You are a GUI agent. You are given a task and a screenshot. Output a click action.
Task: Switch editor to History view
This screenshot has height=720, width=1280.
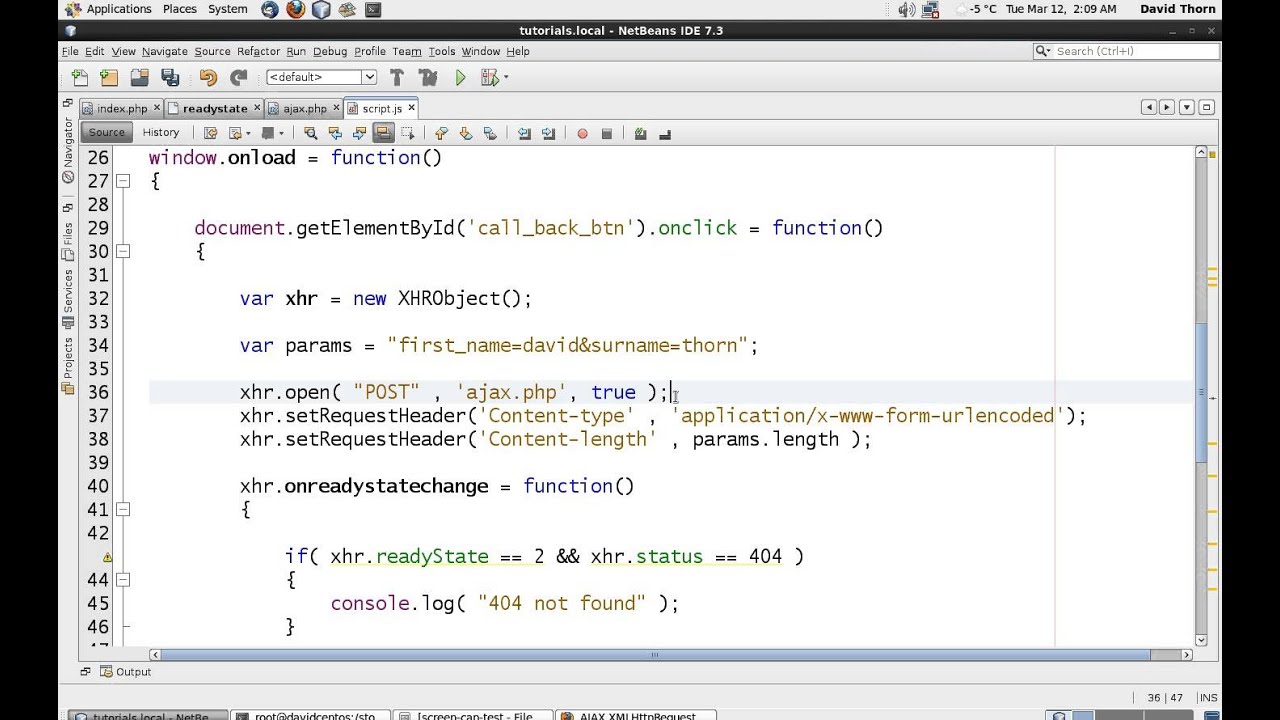pyautogui.click(x=160, y=132)
